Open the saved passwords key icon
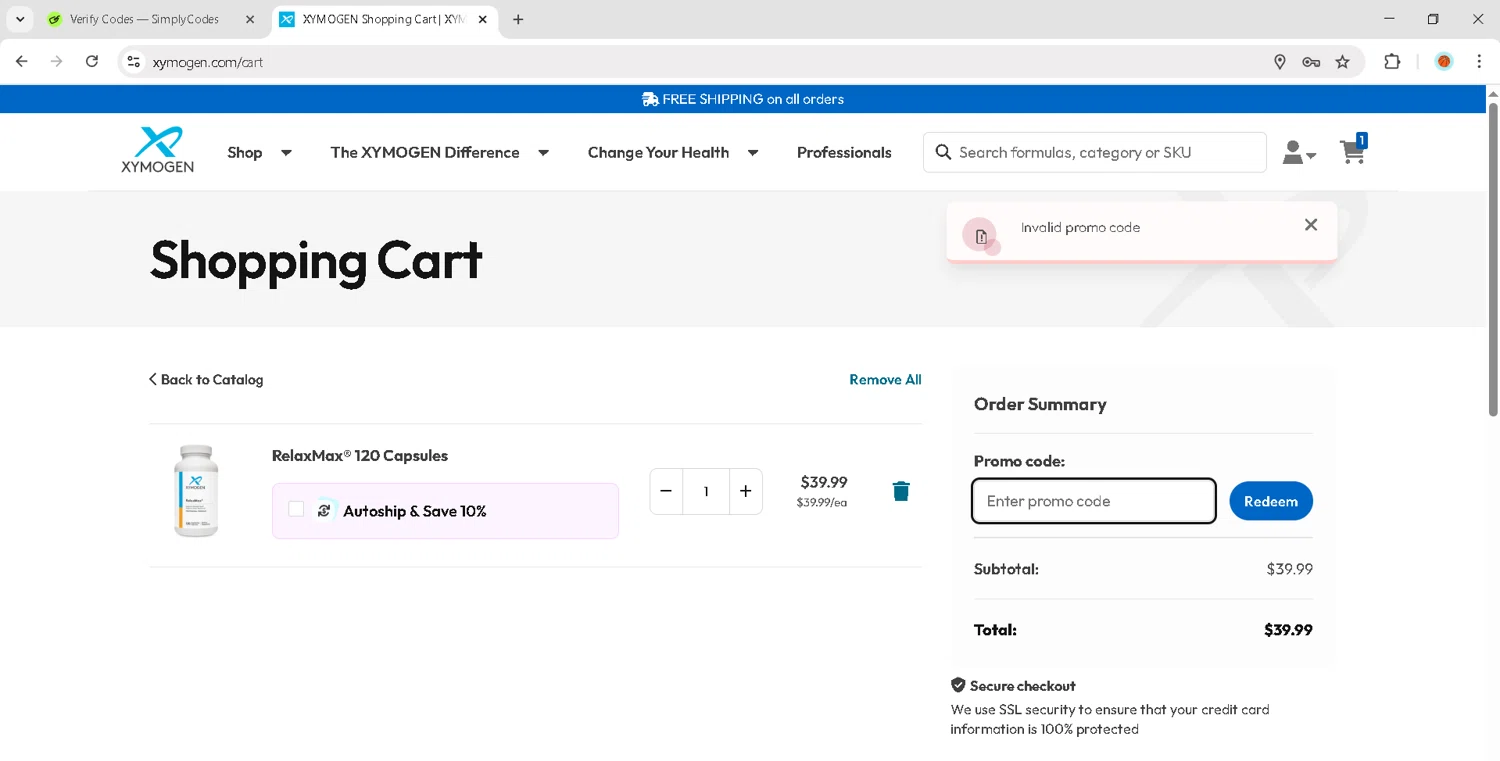 click(1311, 62)
